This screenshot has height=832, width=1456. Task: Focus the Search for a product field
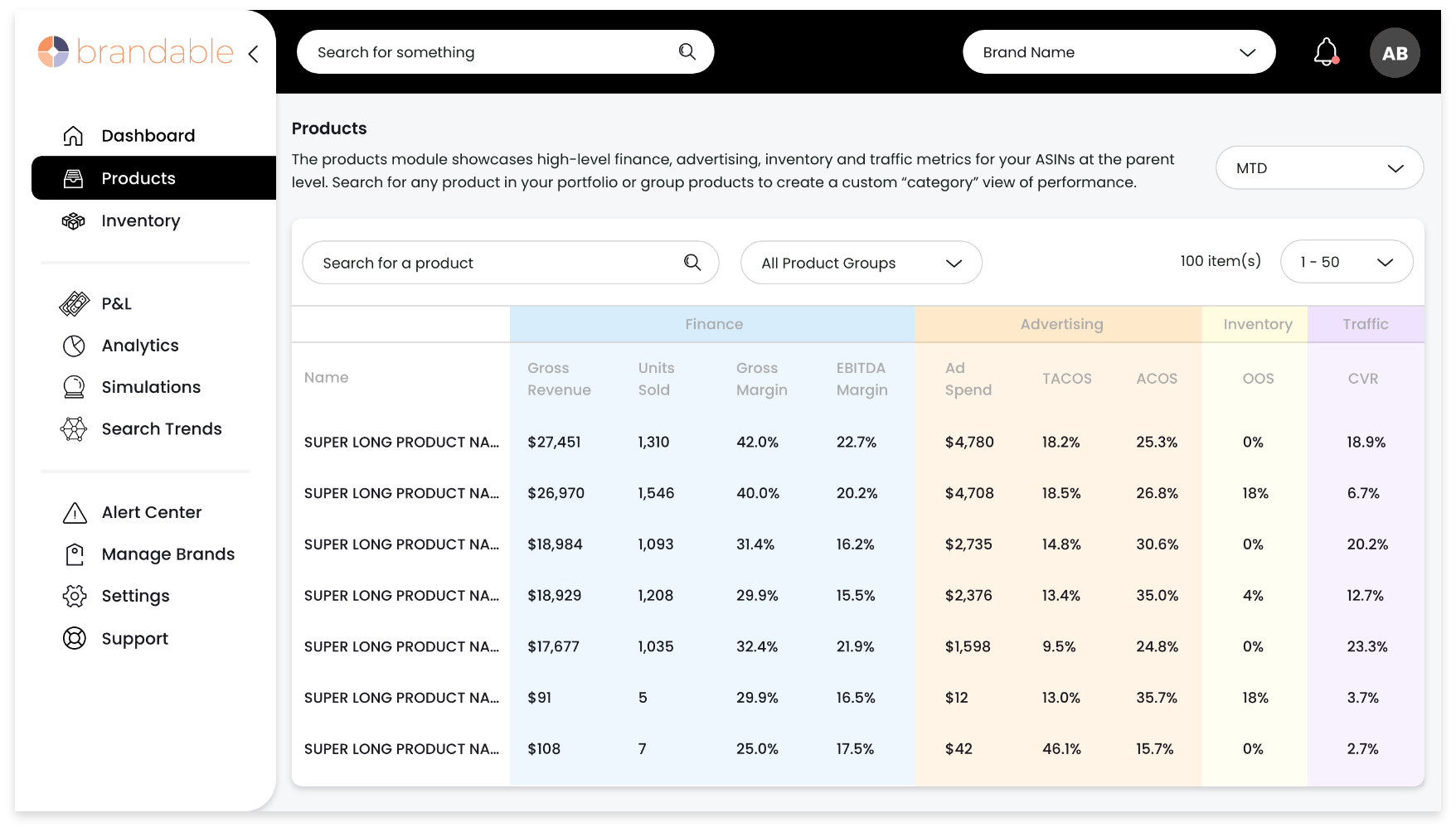(497, 263)
